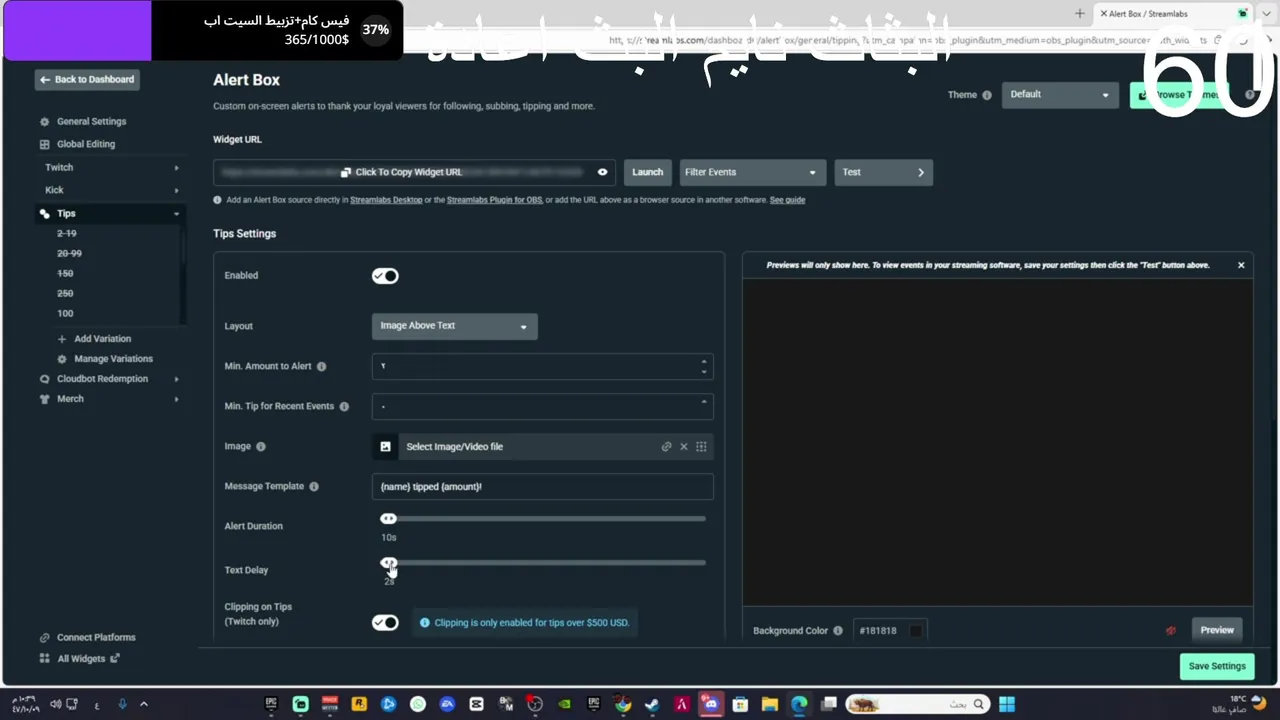Open the media gallery grid icon
This screenshot has height=720, width=1280.
pos(701,447)
